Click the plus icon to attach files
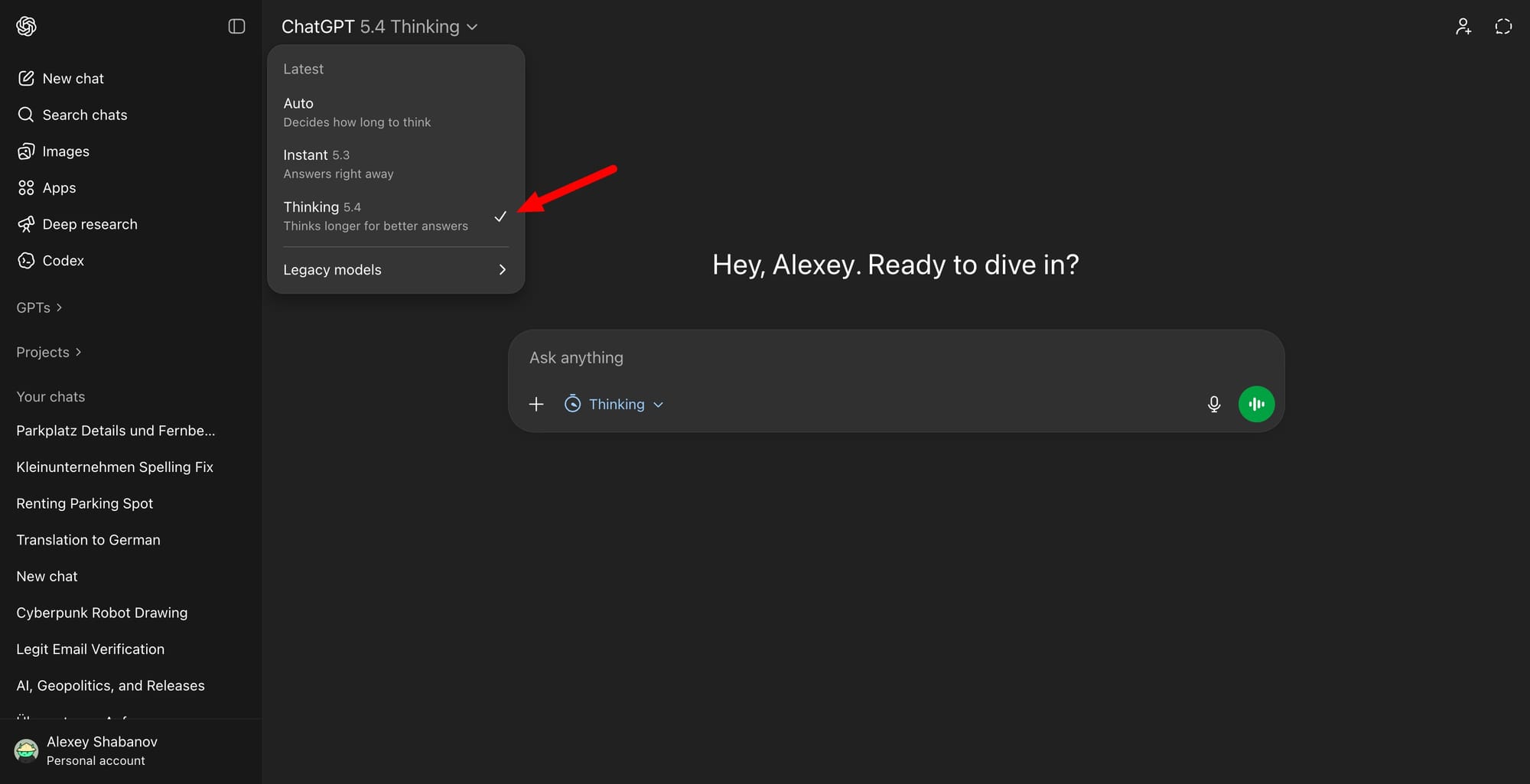1530x784 pixels. click(536, 404)
